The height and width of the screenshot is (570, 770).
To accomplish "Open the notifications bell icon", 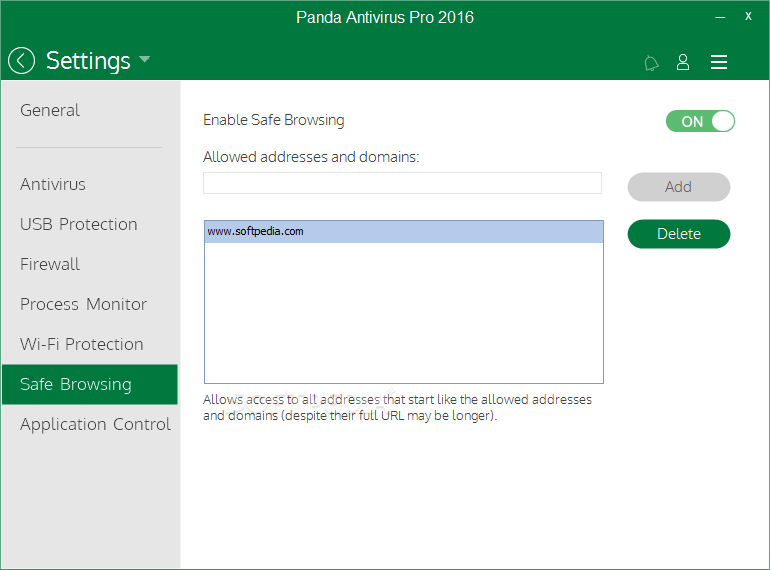I will (651, 63).
